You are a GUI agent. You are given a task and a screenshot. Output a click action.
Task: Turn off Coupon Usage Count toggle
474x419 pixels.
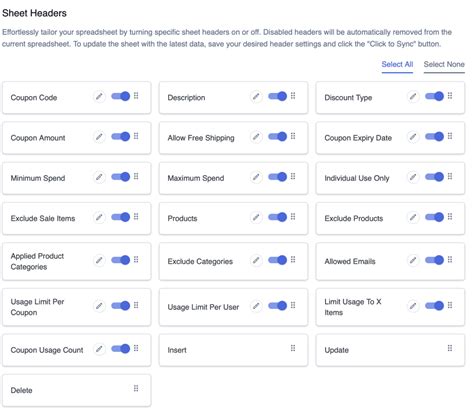click(x=120, y=349)
